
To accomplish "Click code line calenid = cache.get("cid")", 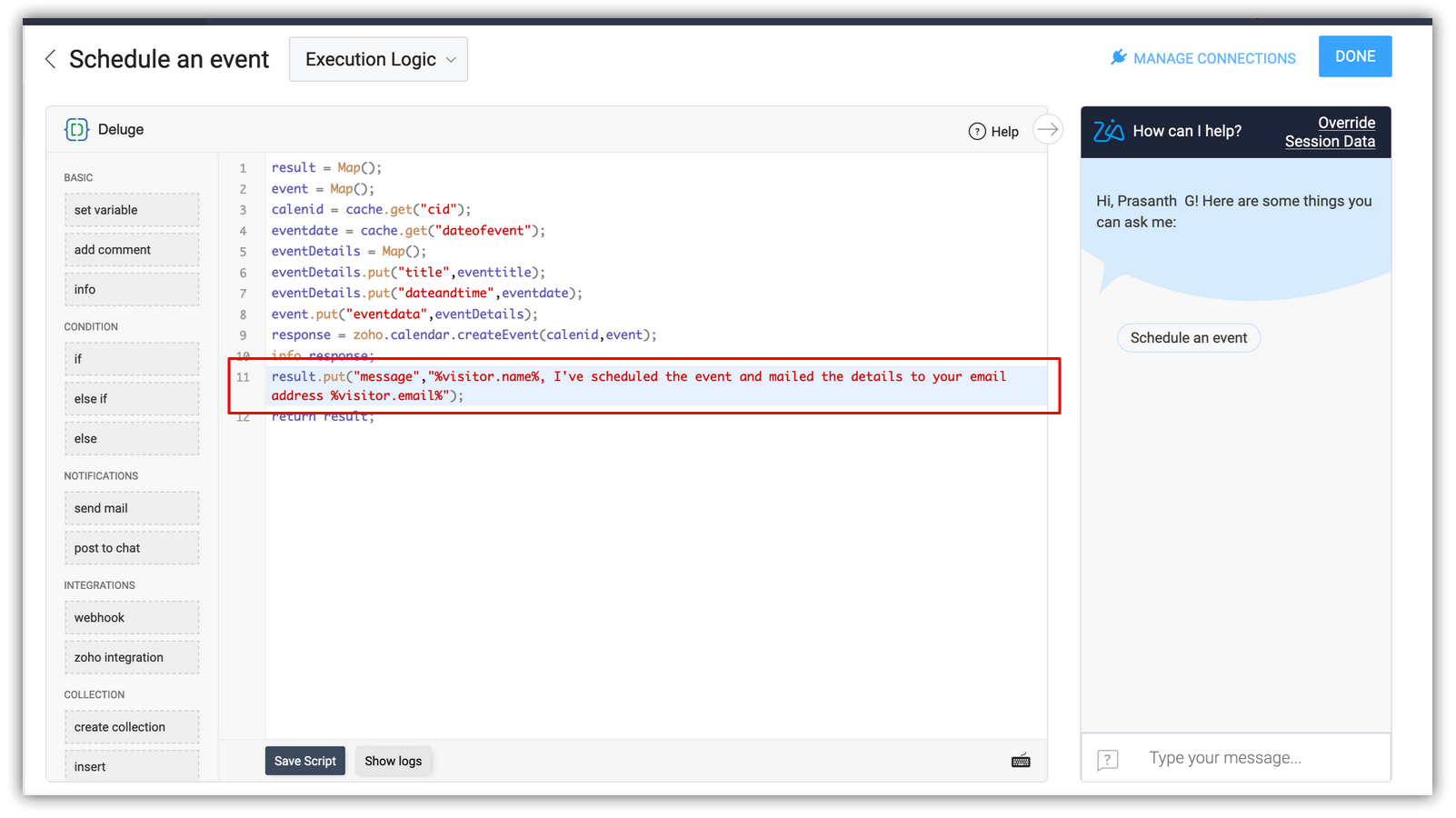I will point(371,210).
